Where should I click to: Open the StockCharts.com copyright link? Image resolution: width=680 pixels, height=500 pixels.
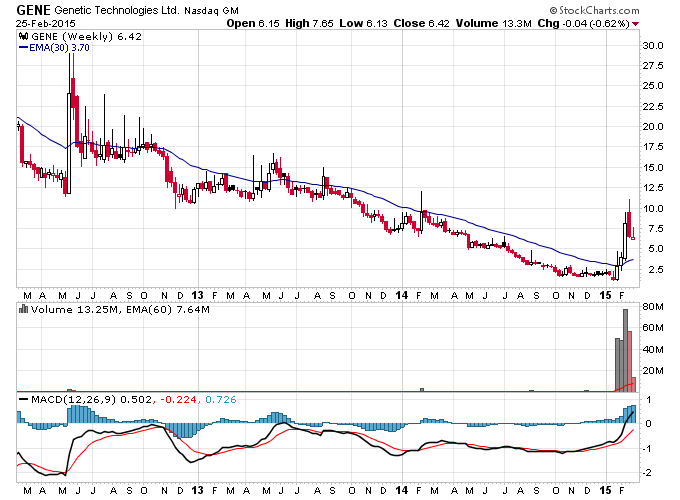[594, 10]
